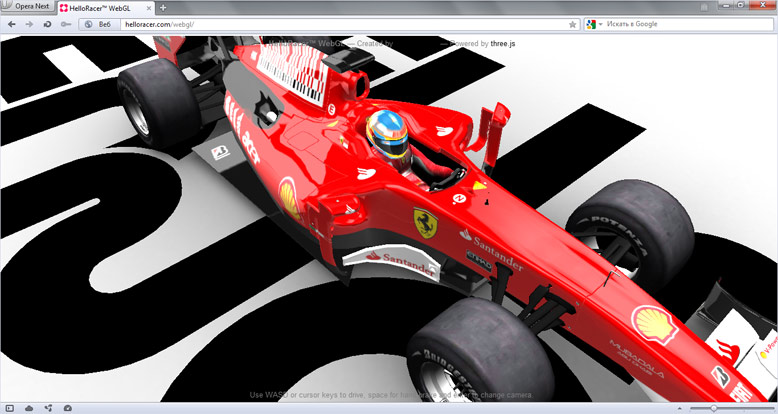The width and height of the screenshot is (778, 414).
Task: Click the Google search field
Action: tap(690, 24)
